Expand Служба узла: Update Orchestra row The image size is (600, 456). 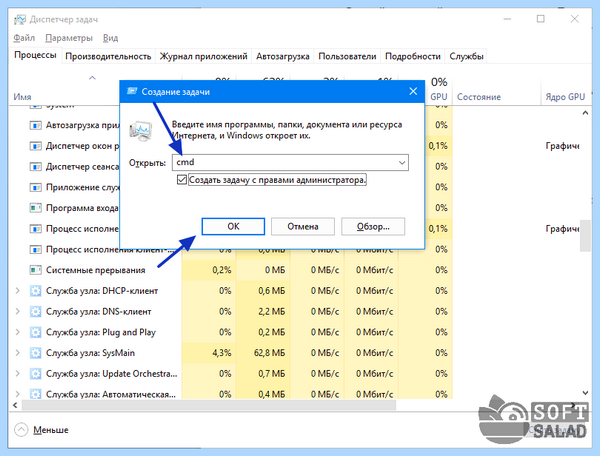click(18, 373)
